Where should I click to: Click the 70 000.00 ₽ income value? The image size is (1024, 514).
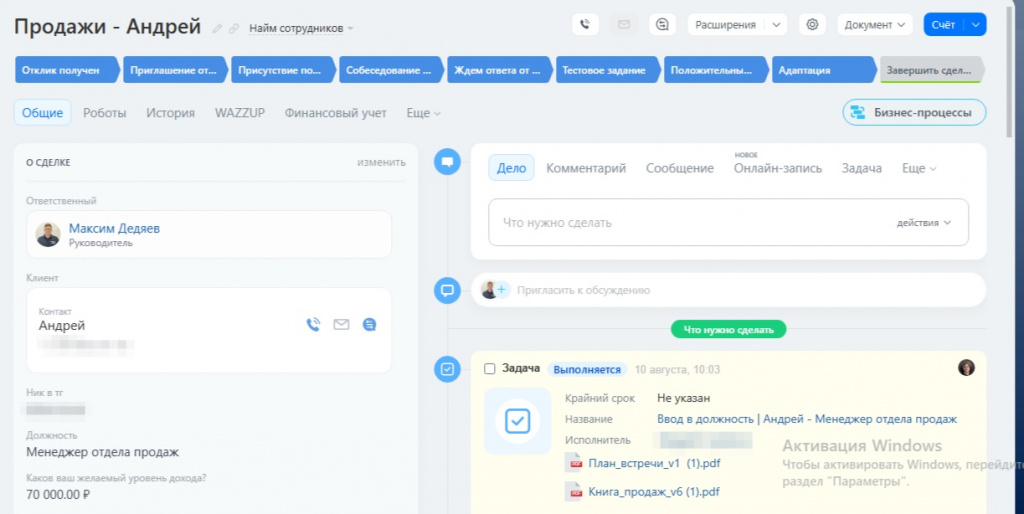point(58,494)
